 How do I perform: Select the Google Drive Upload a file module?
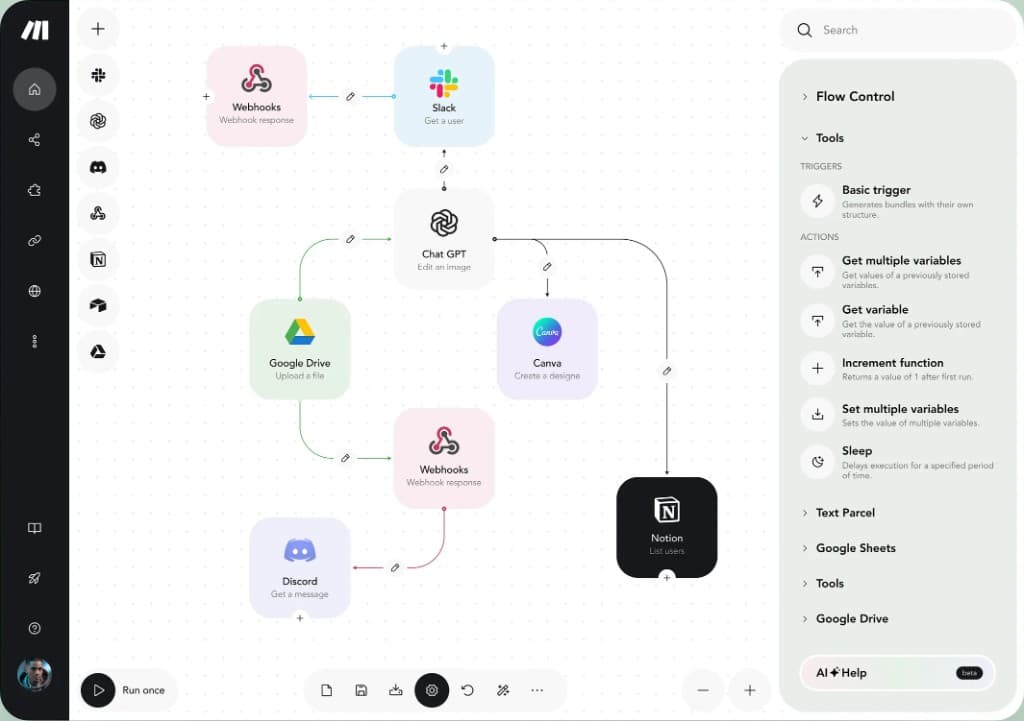click(x=300, y=349)
